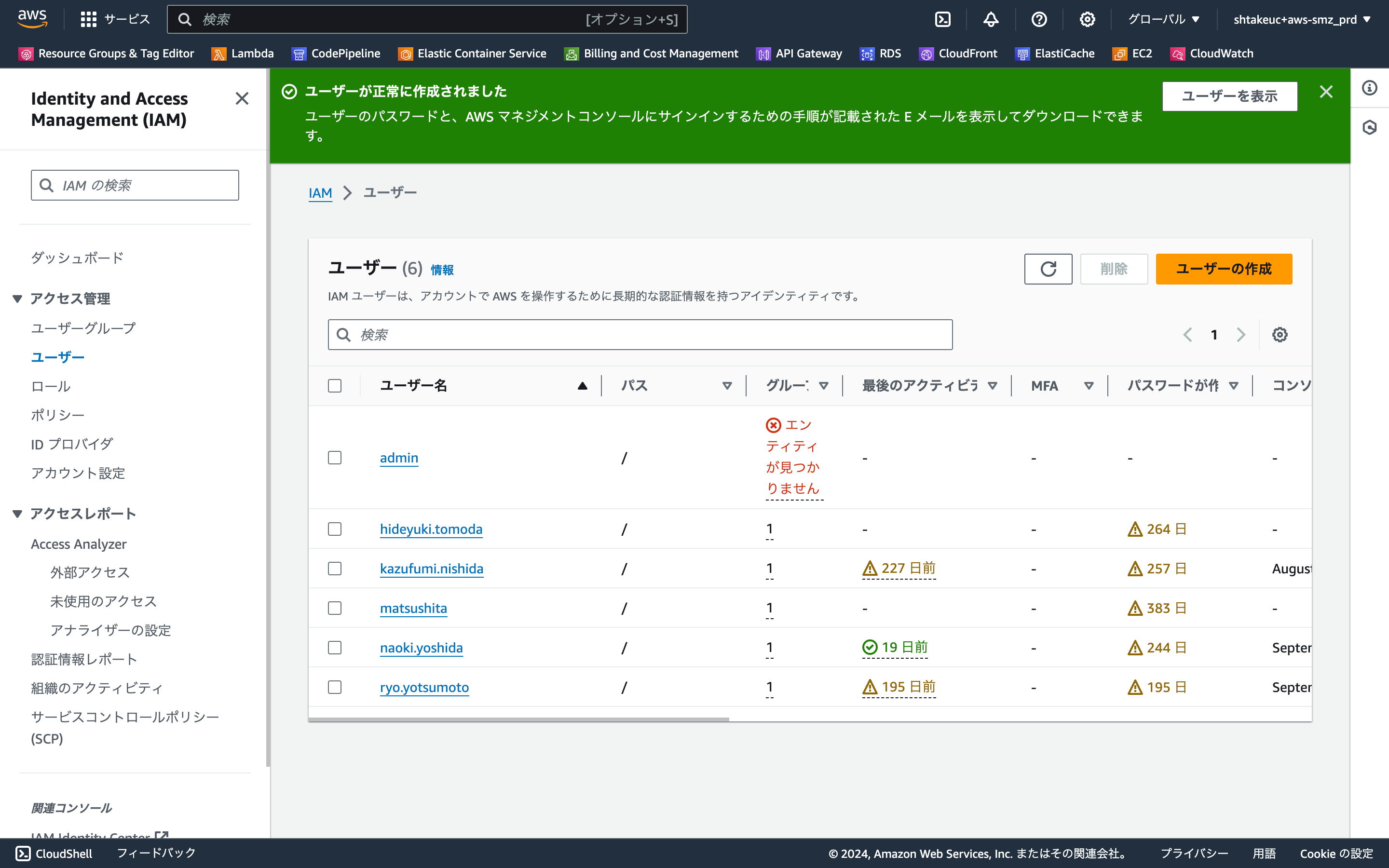This screenshot has height=868, width=1389.
Task: Open the API Gateway favorites shortcut
Action: 799,54
